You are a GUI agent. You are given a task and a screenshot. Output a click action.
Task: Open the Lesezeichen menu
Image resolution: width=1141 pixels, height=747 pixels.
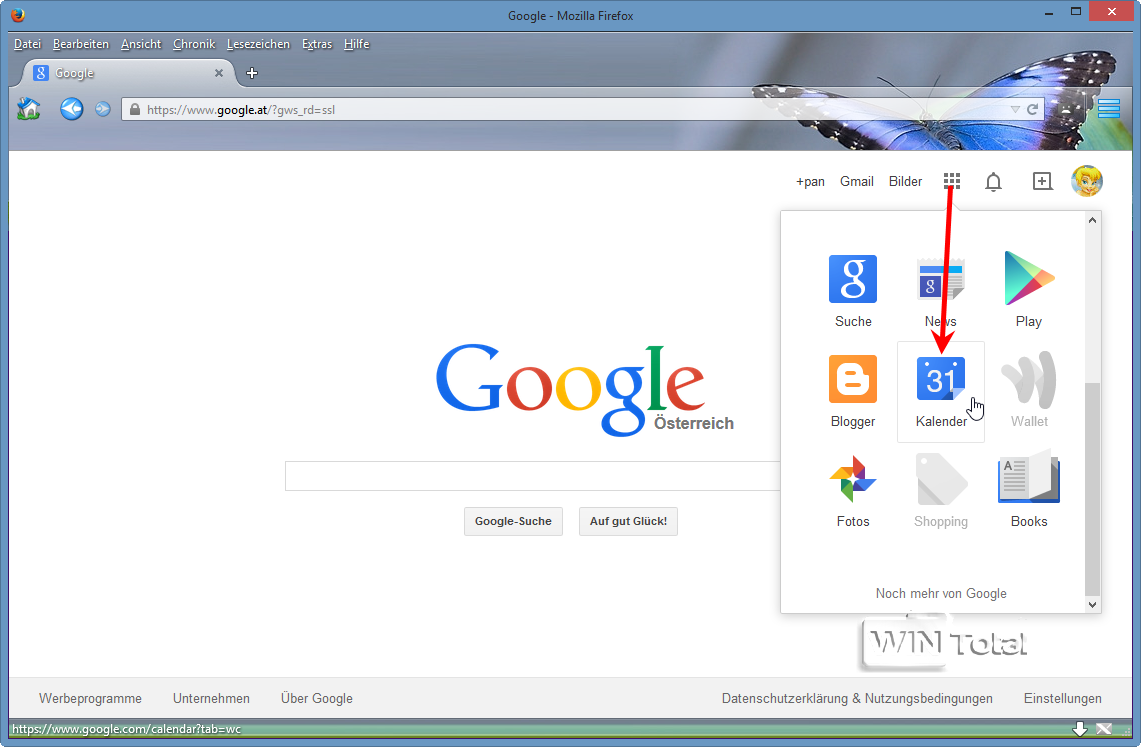click(x=258, y=44)
